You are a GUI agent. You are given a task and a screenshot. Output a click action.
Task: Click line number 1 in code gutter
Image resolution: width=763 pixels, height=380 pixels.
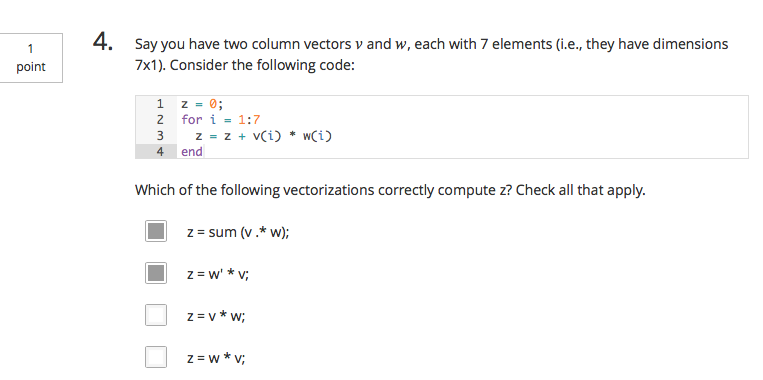point(160,104)
